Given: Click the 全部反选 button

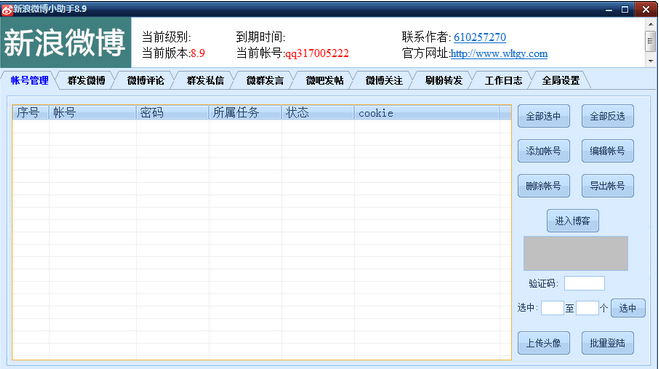Looking at the screenshot, I should pos(607,116).
